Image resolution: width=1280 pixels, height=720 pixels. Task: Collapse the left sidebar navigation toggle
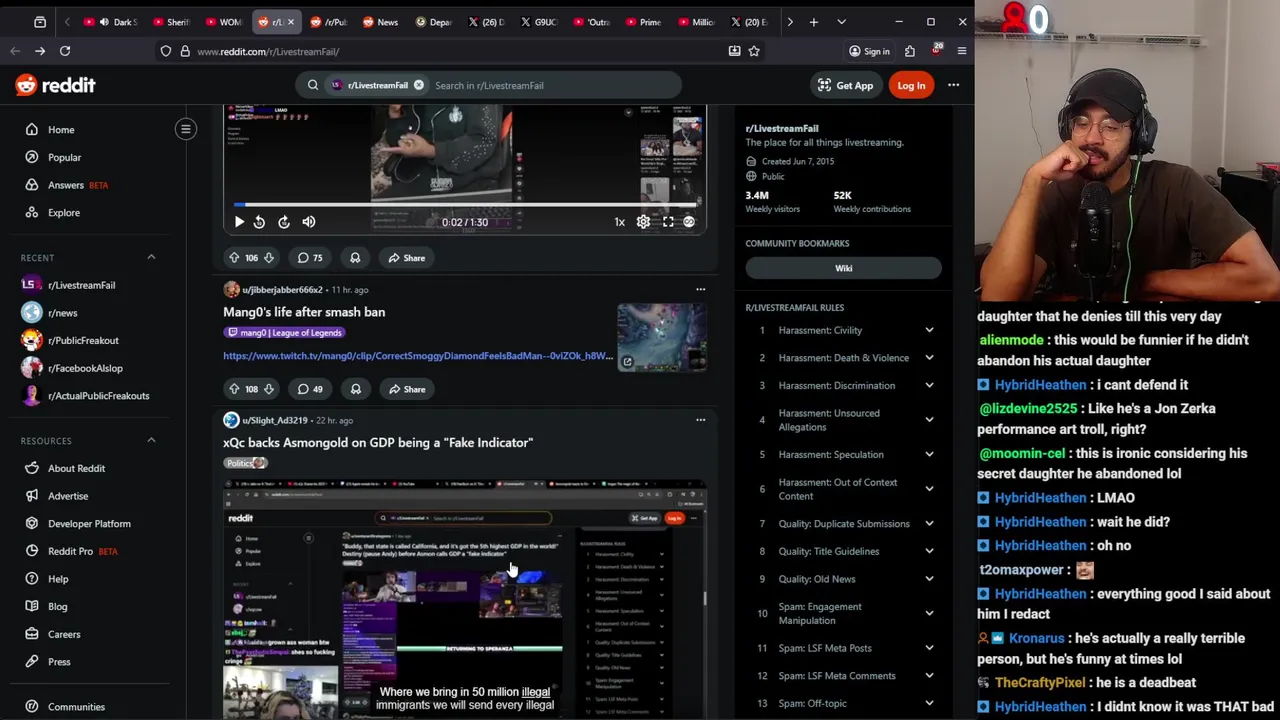point(186,129)
